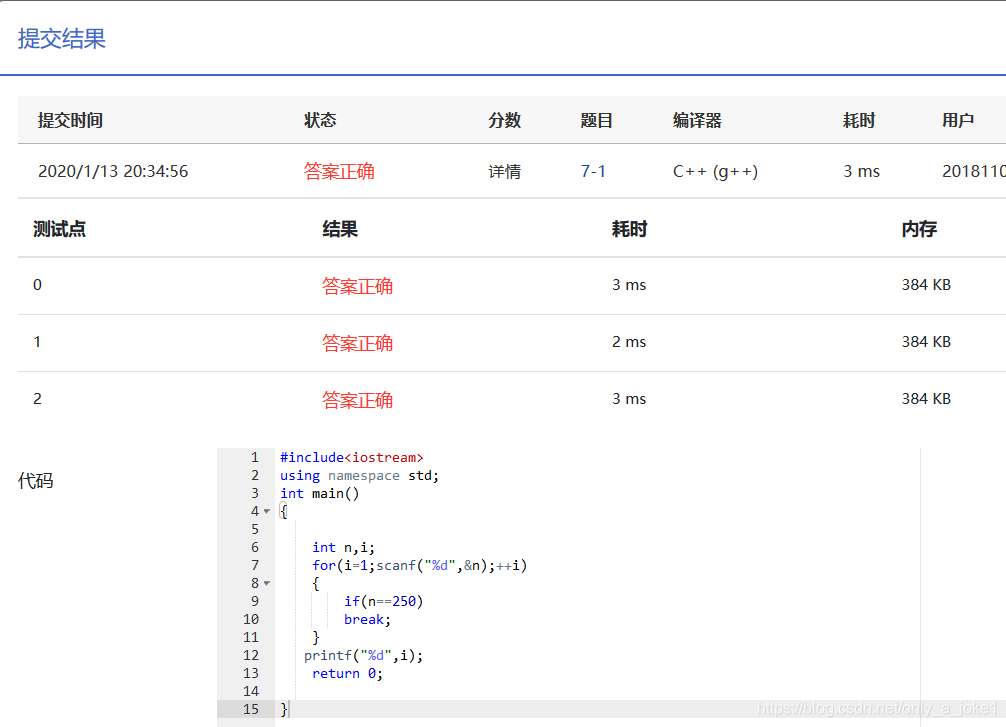Click the 3 ms time for test point 0

click(629, 285)
